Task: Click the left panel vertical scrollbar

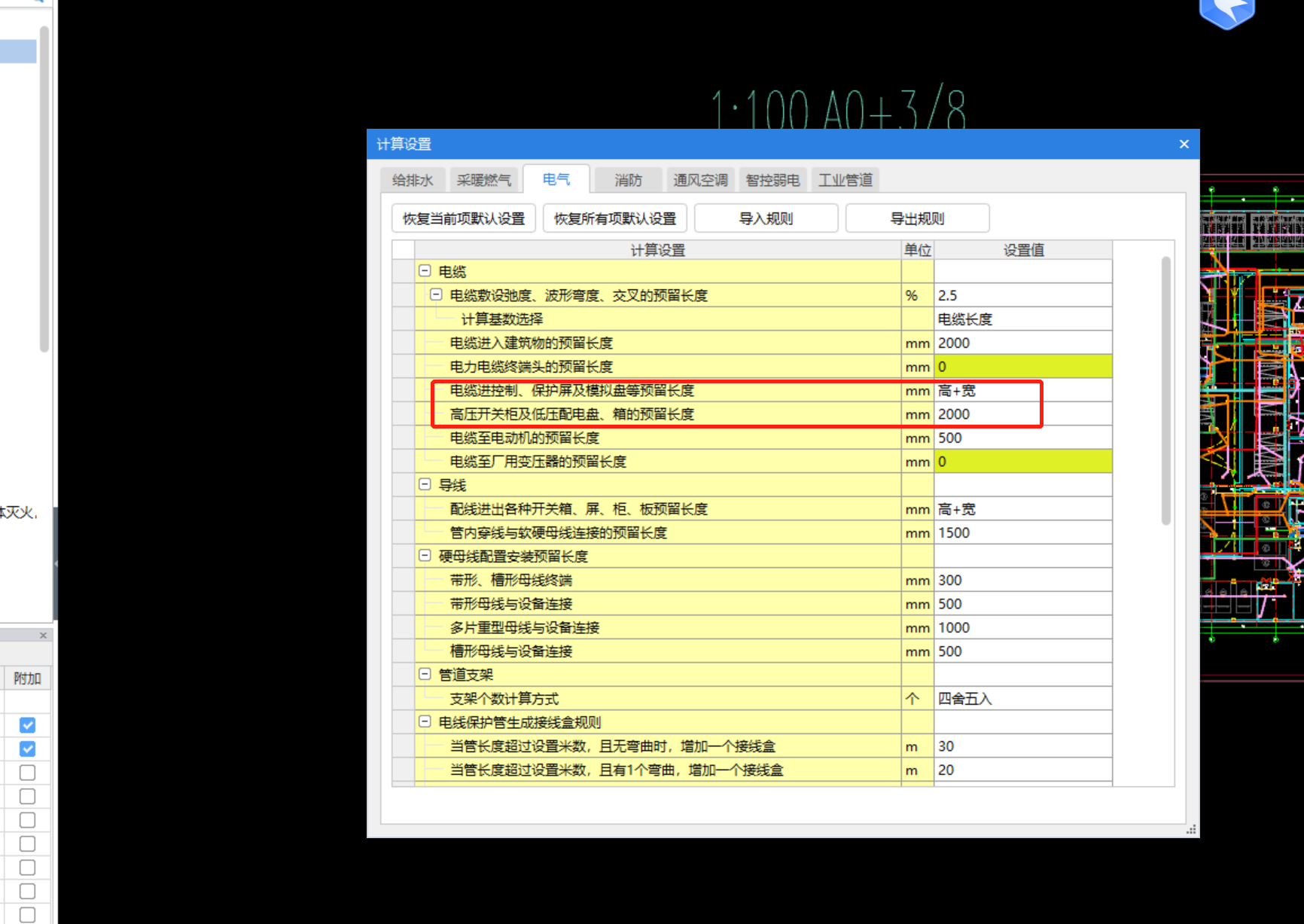Action: pyautogui.click(x=44, y=188)
